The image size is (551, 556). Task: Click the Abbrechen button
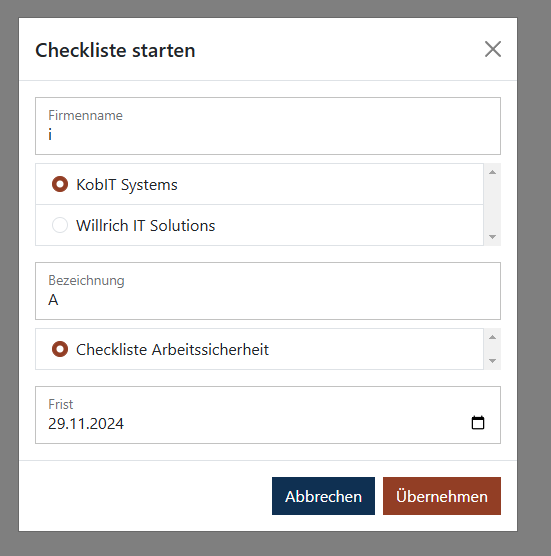tap(323, 496)
